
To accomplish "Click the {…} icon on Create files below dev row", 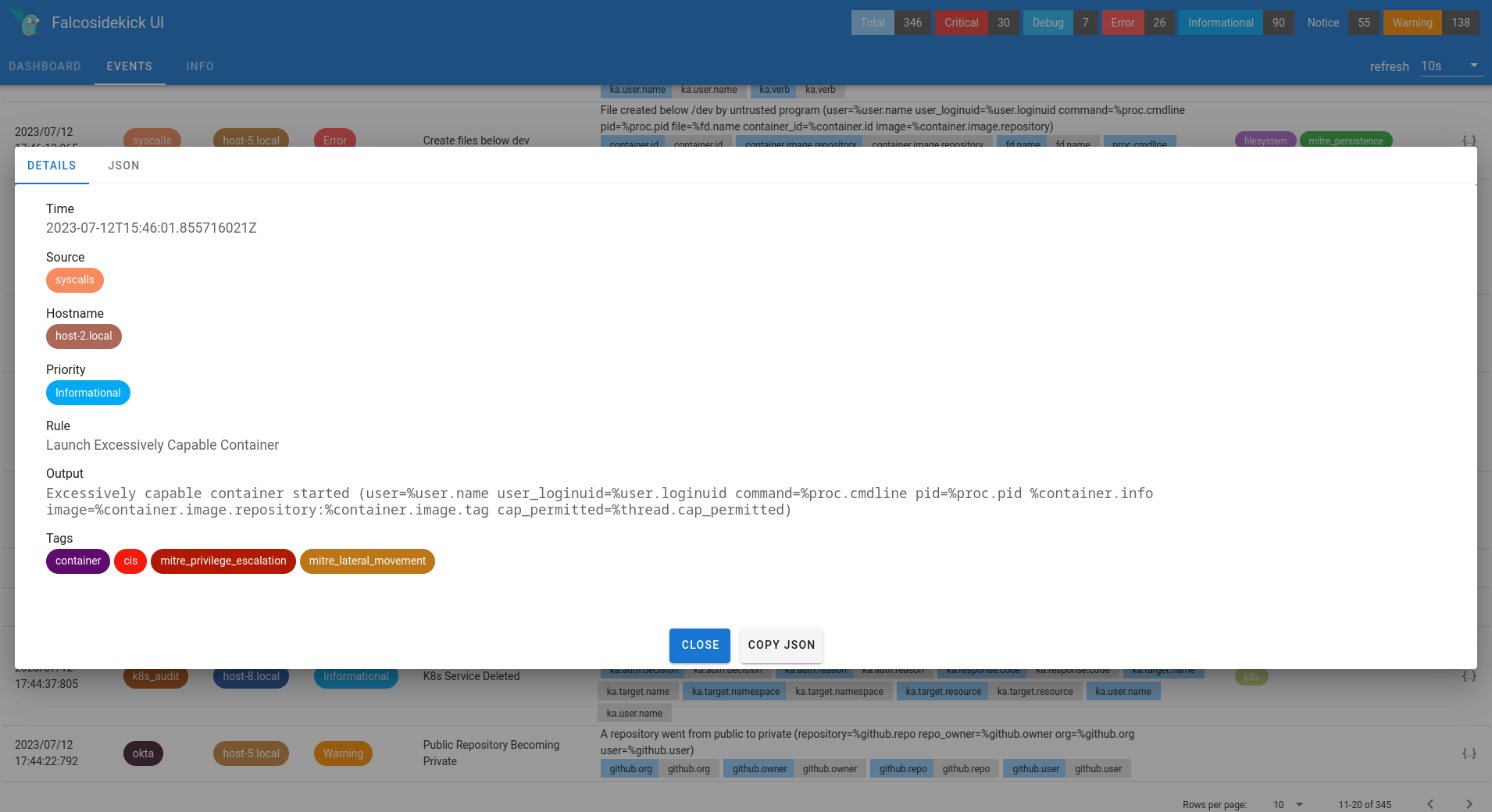I will 1469,141.
